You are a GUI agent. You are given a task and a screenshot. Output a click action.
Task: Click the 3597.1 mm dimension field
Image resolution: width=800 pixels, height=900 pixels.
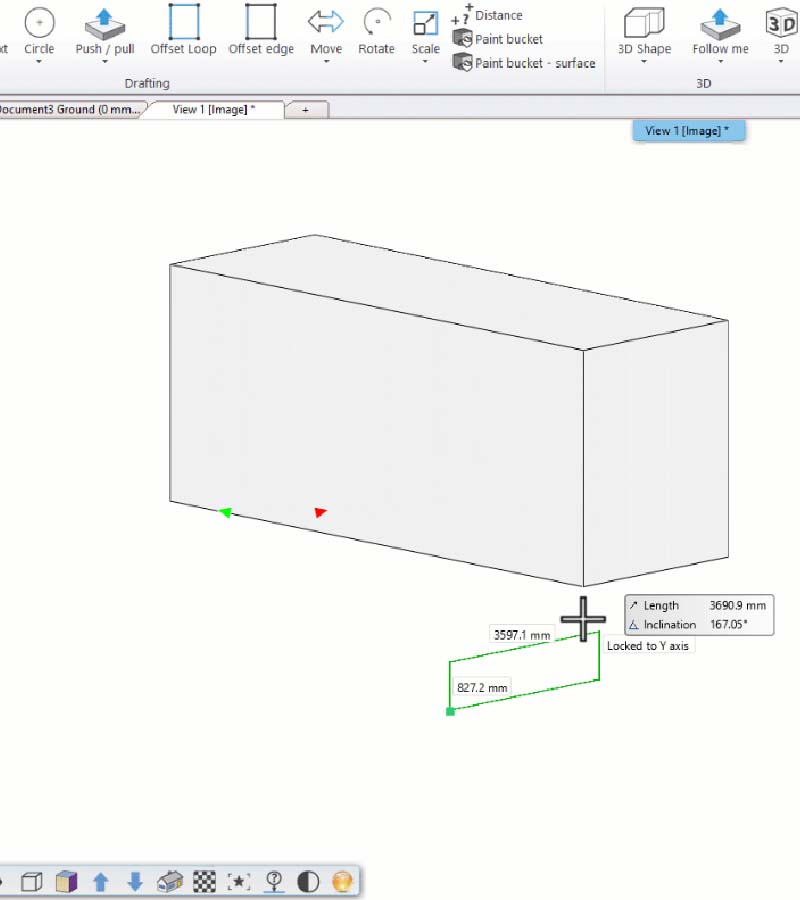click(x=522, y=635)
